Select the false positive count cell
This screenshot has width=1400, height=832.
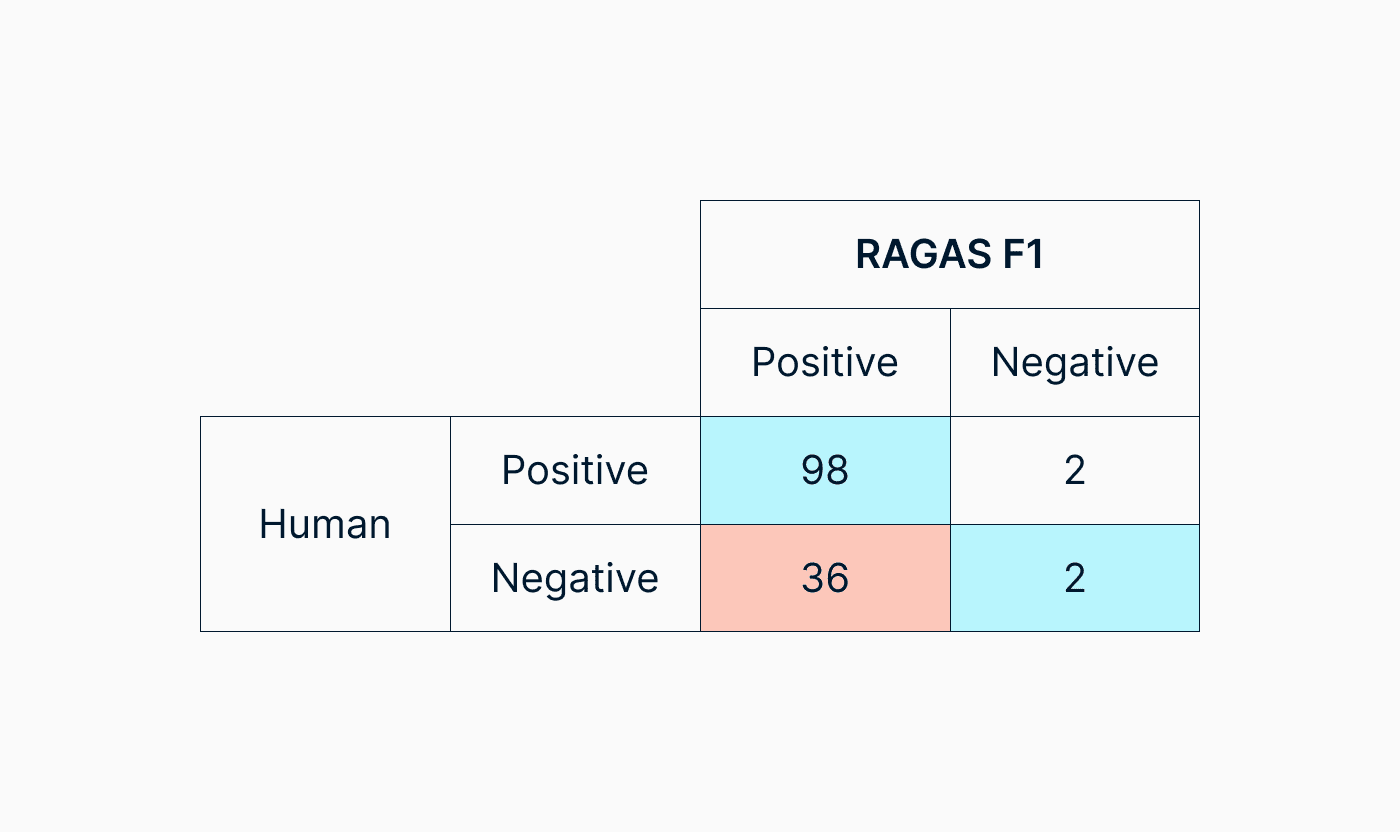coord(825,578)
